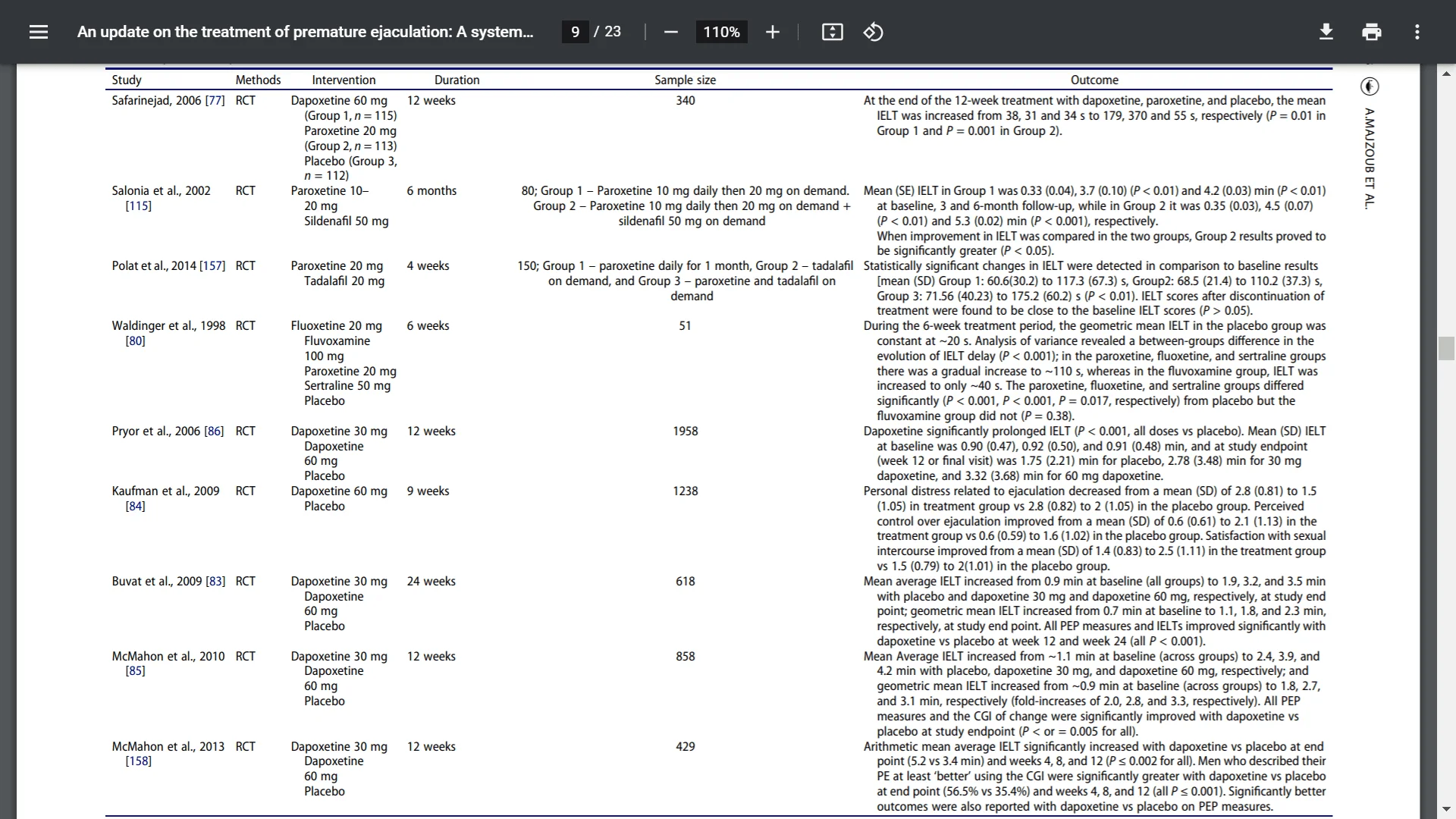Open citation link [158] for McMahon 2013
The width and height of the screenshot is (1456, 819).
coord(138,761)
